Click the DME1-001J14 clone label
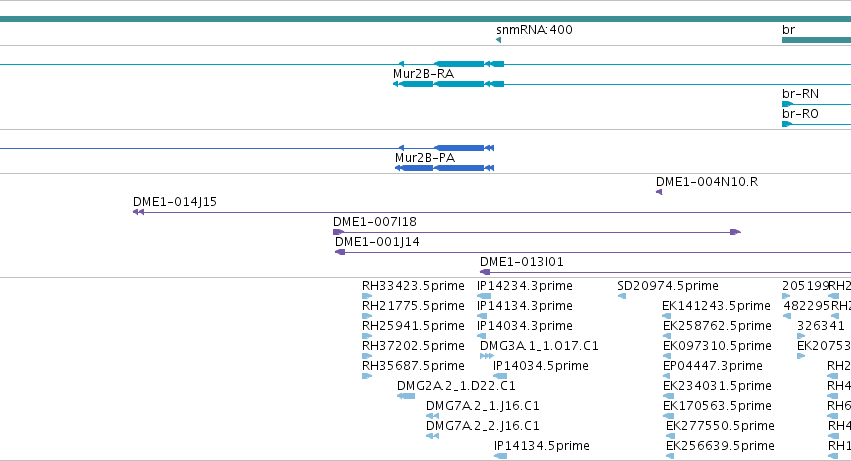851x461 pixels. coord(377,242)
